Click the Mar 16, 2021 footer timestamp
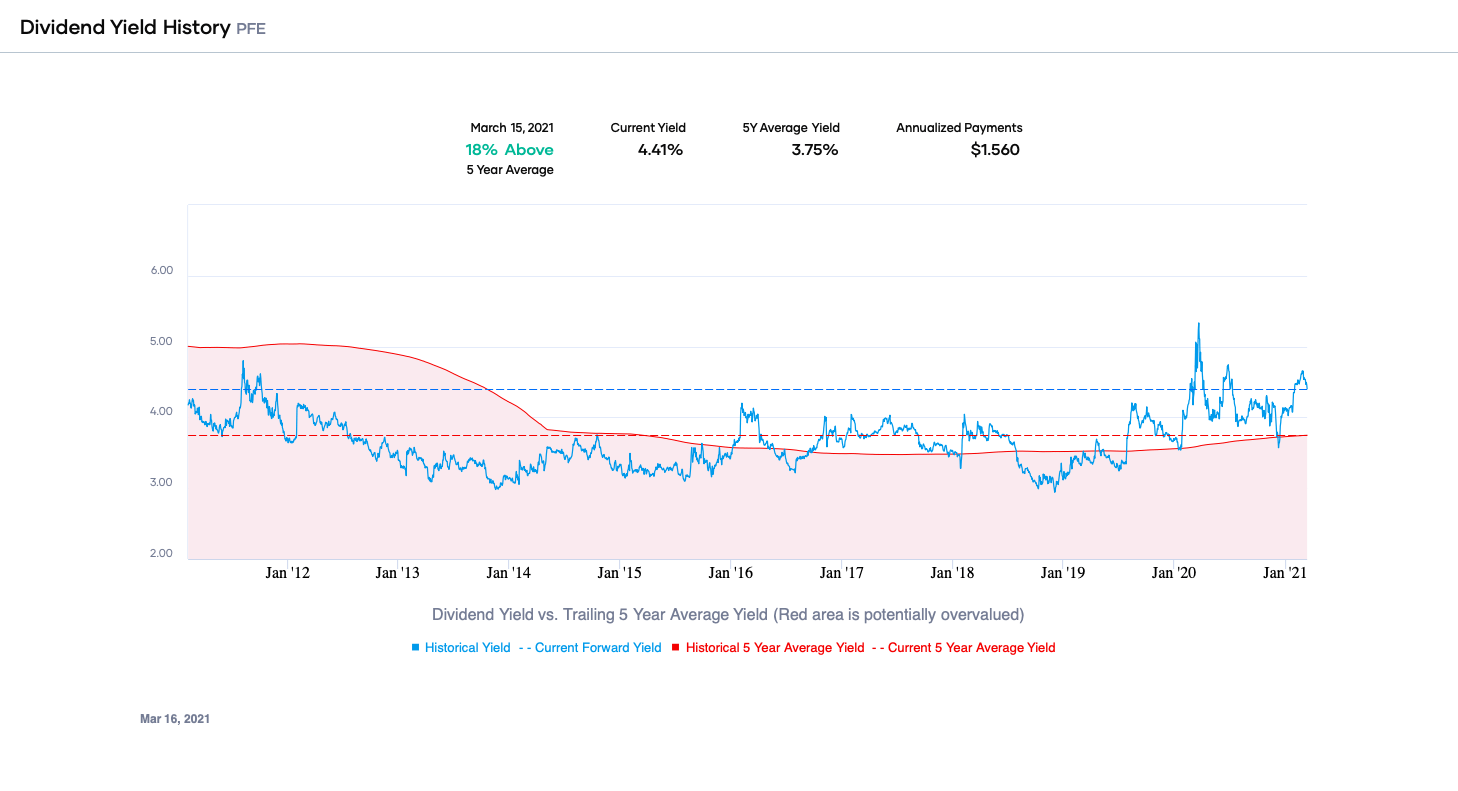Viewport: 1458px width, 791px height. 176,718
